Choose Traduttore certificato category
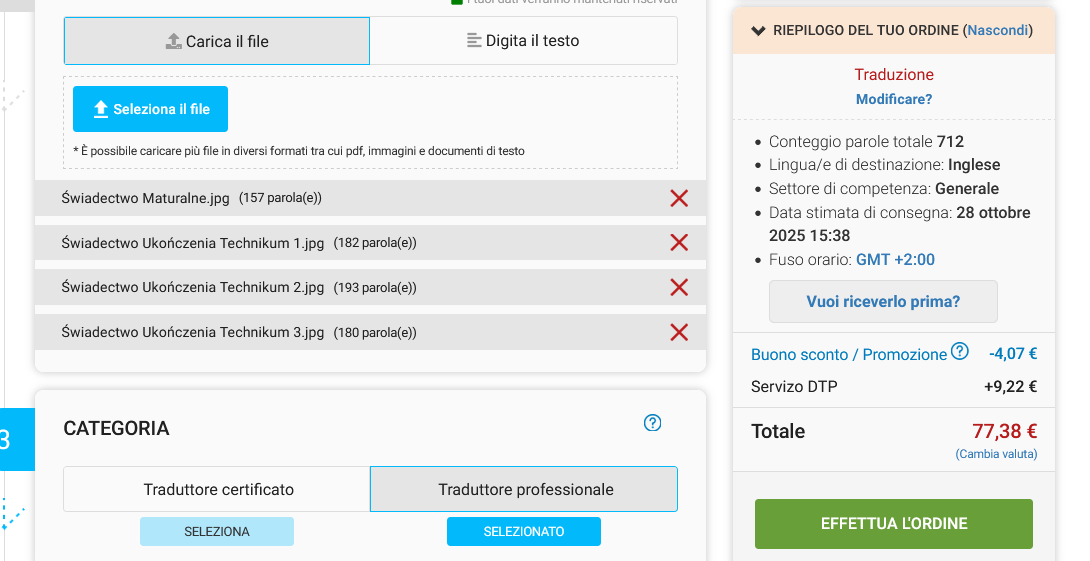This screenshot has height=561, width=1090. tap(218, 489)
